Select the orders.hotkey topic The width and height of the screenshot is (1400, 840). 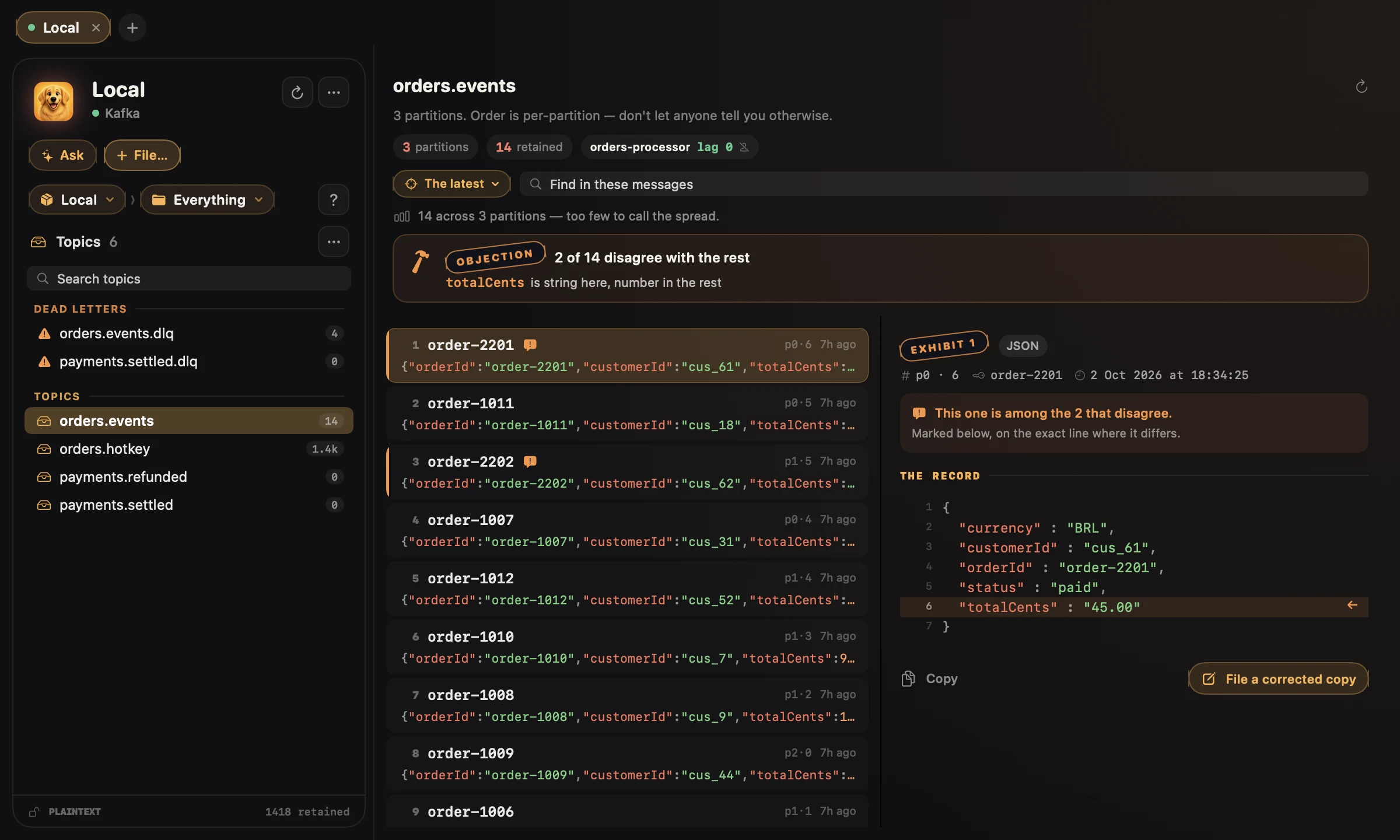pyautogui.click(x=189, y=449)
